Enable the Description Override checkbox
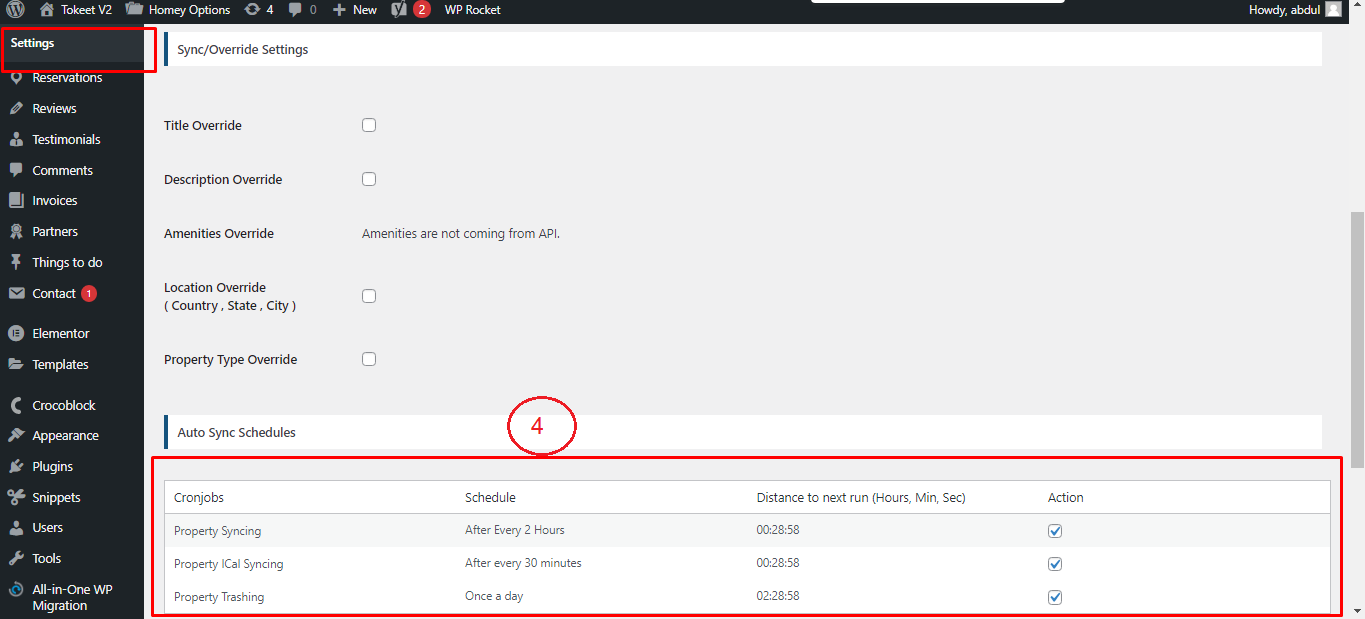 tap(369, 179)
